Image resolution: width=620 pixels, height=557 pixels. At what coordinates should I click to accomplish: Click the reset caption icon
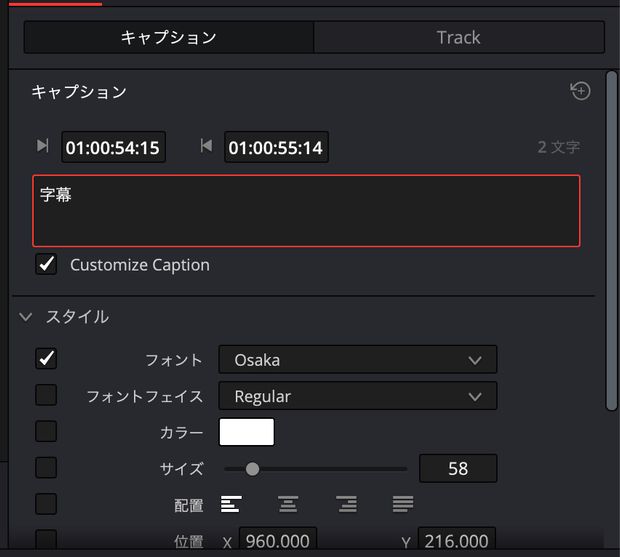580,91
